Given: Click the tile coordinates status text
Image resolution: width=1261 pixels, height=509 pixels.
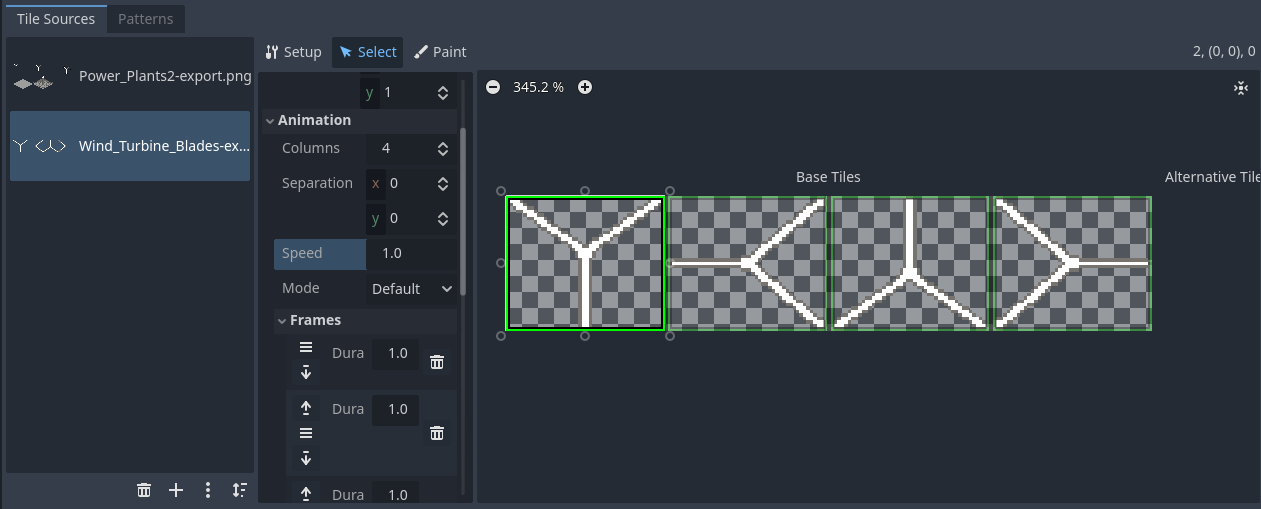Looking at the screenshot, I should point(1224,52).
